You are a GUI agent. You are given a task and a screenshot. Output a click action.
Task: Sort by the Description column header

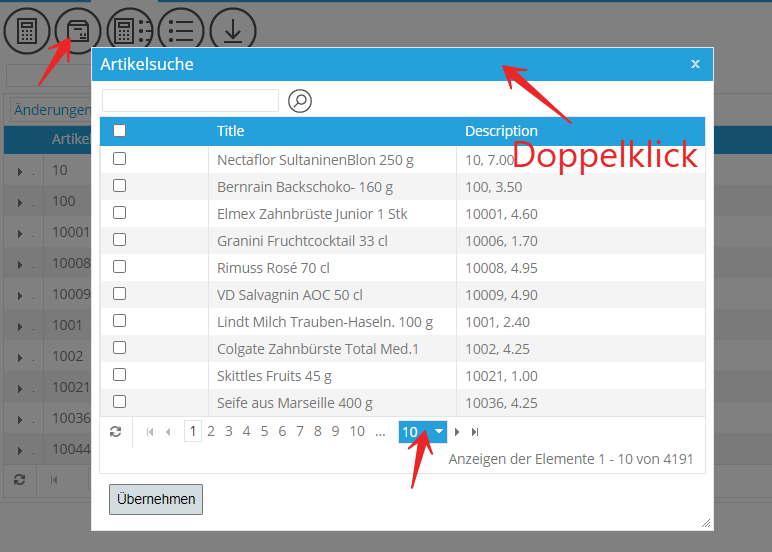pos(501,131)
